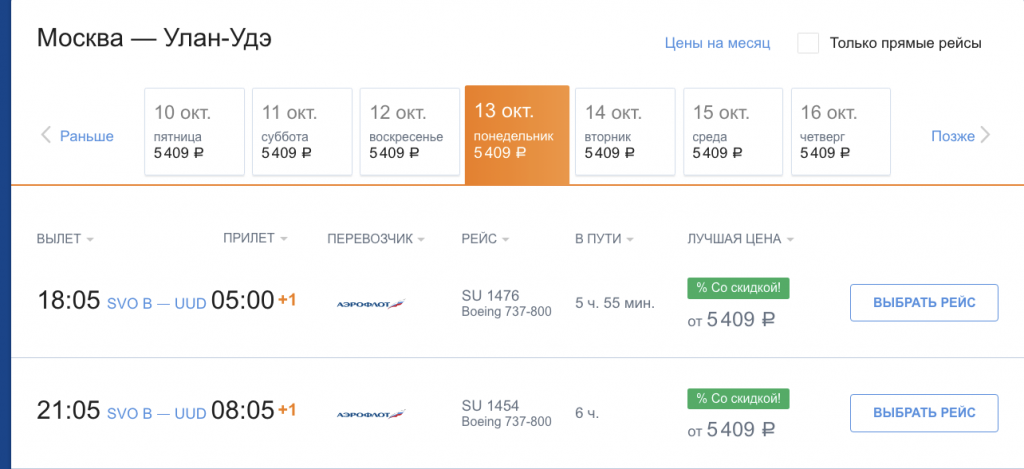Select the 10 окт. пятница date tab

pos(195,132)
